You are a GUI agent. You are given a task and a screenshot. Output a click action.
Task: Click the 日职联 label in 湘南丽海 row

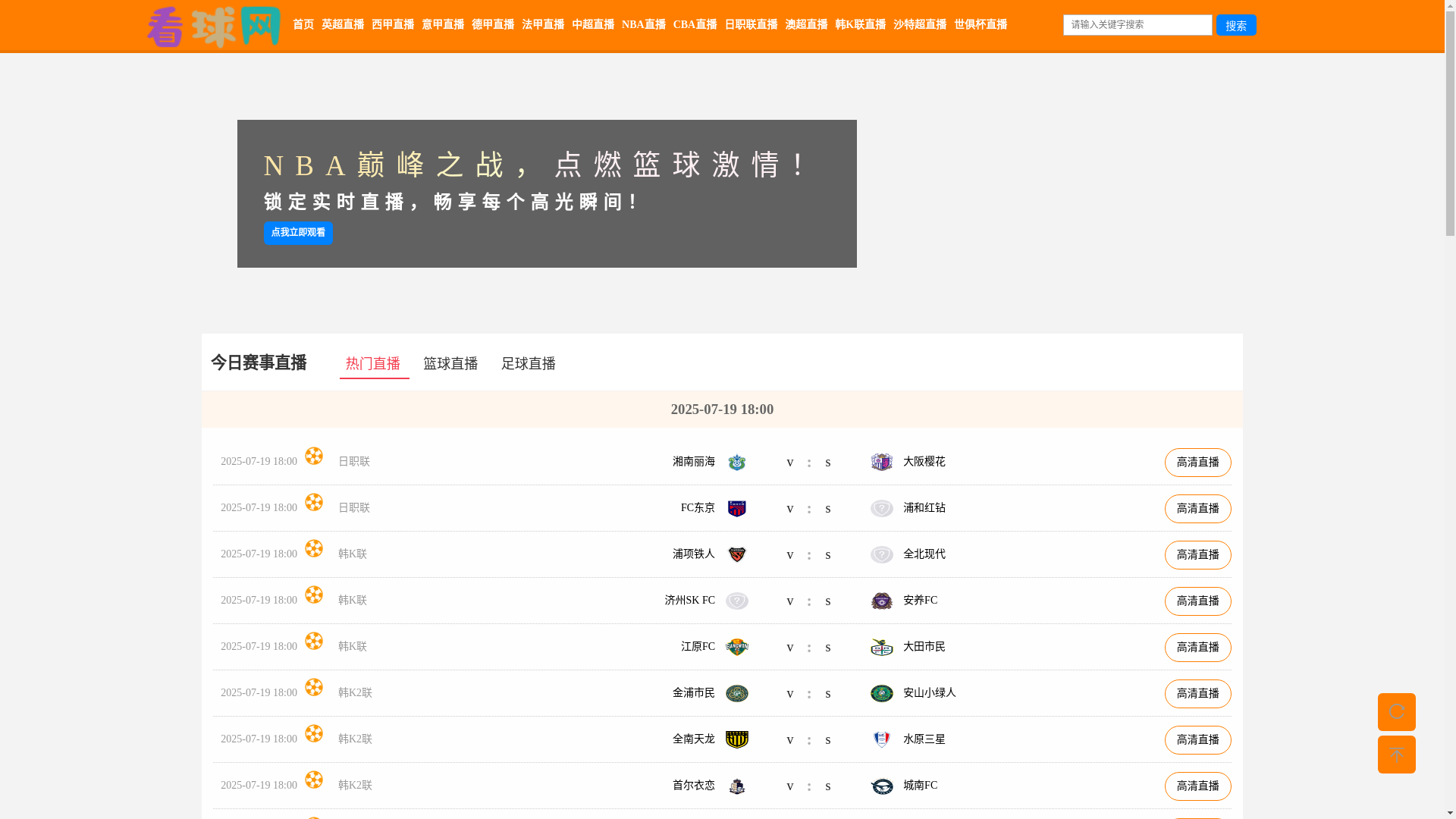coord(354,462)
